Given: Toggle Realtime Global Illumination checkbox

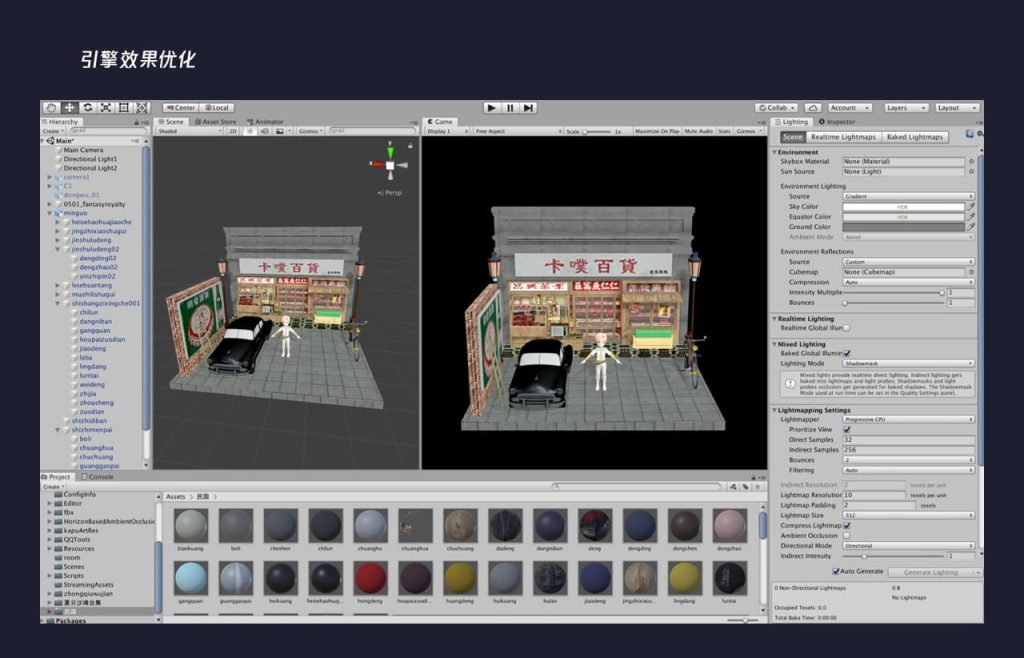Looking at the screenshot, I should (846, 328).
